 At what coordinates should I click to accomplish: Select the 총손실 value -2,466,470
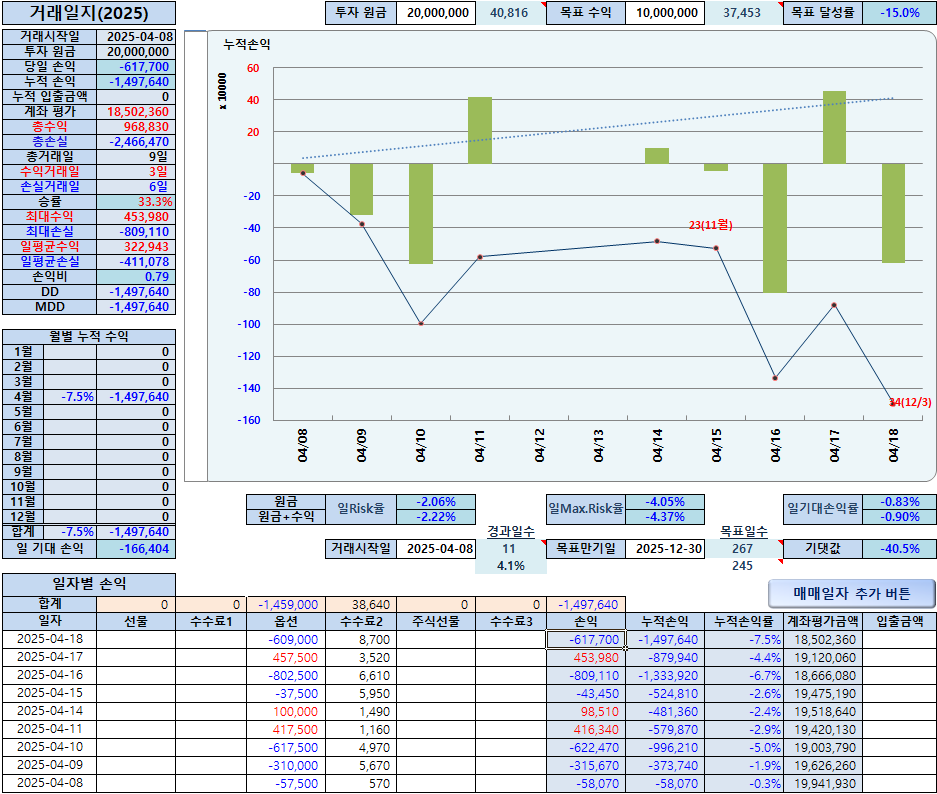point(136,142)
